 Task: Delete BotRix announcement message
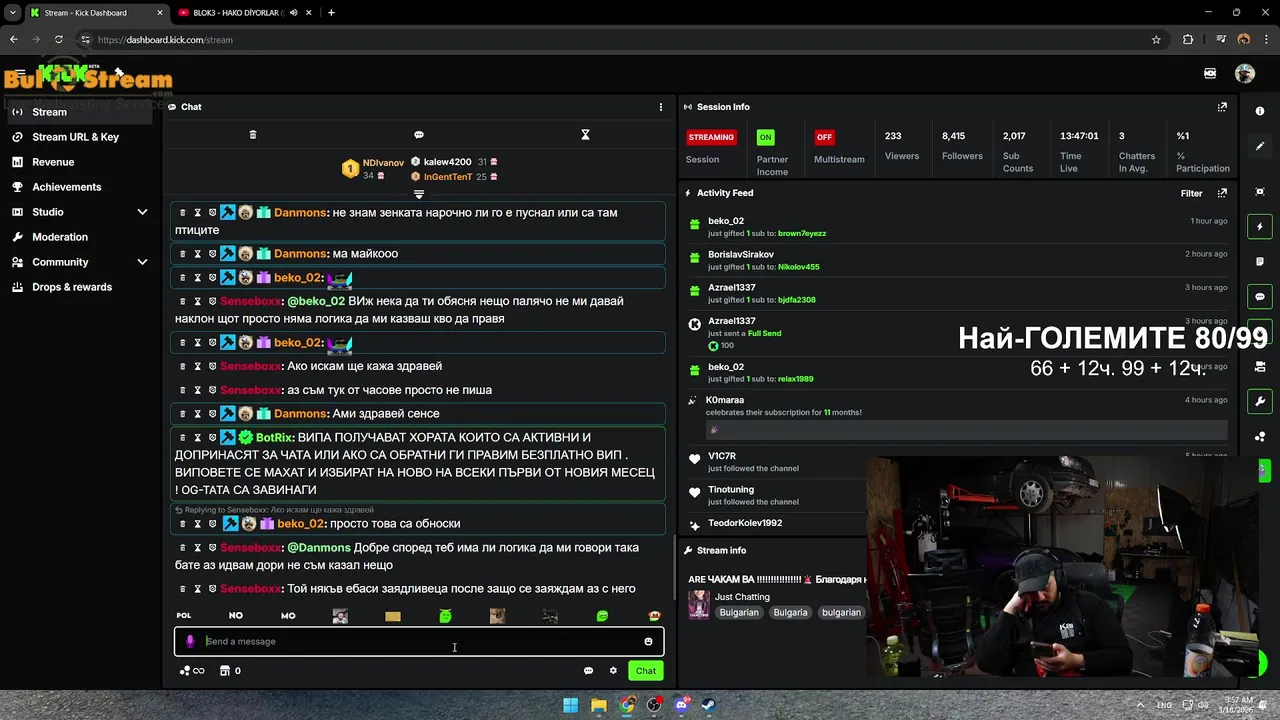(183, 438)
